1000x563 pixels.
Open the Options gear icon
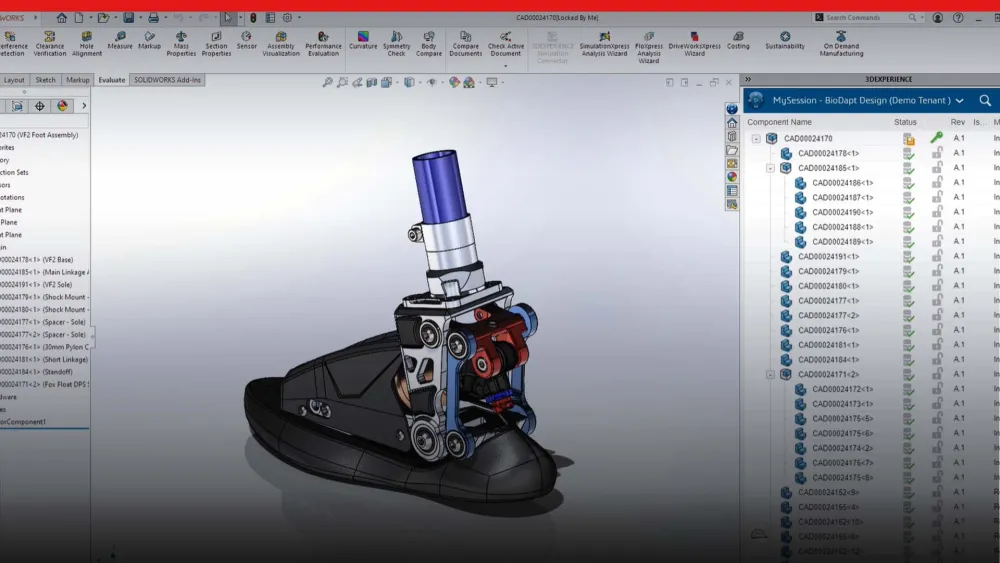tap(287, 17)
